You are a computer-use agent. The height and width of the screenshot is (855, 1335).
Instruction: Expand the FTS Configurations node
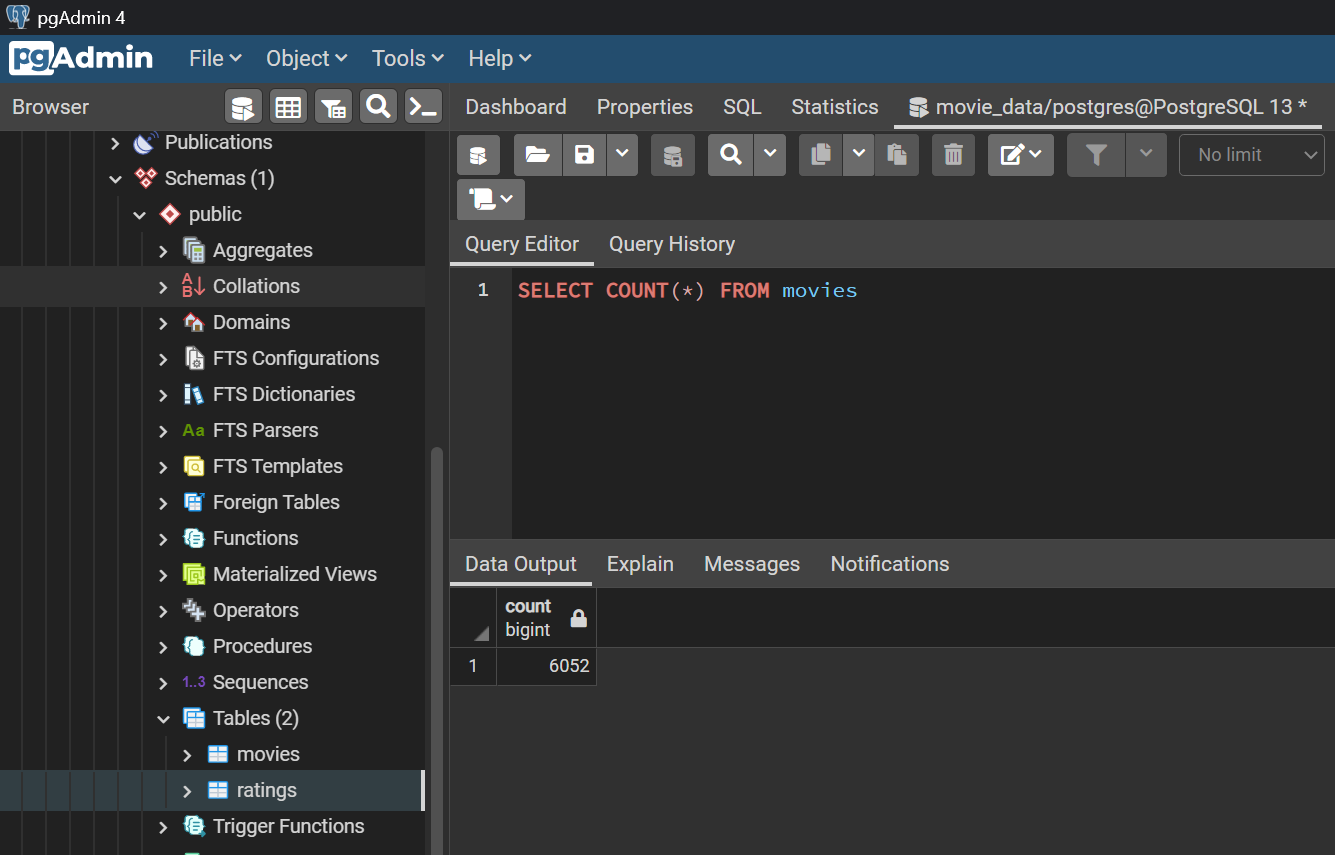pyautogui.click(x=164, y=359)
